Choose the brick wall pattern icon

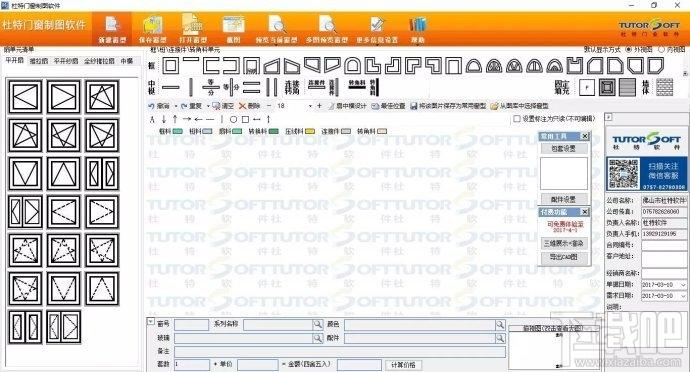(x=664, y=87)
